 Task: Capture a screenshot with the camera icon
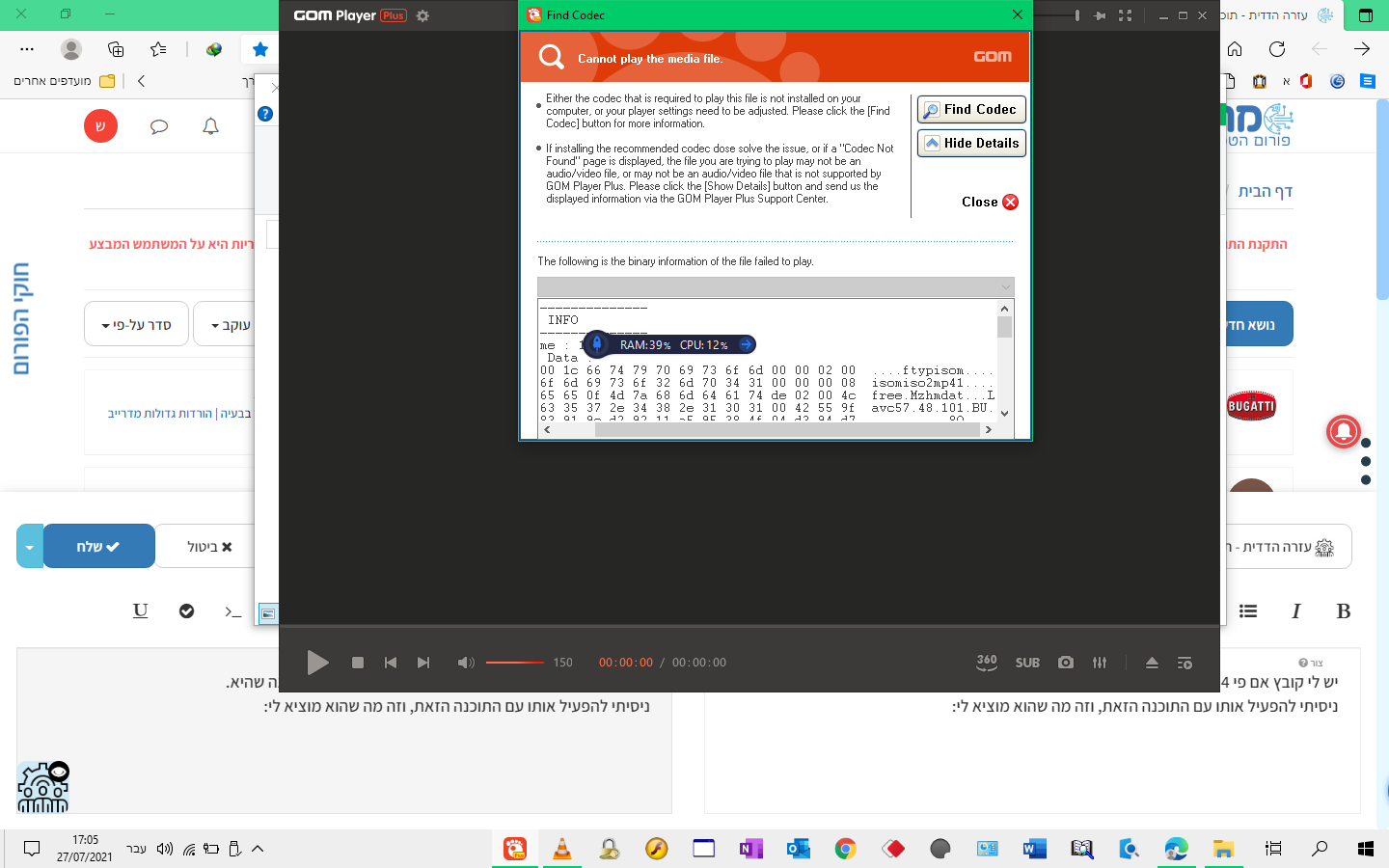tap(1066, 663)
